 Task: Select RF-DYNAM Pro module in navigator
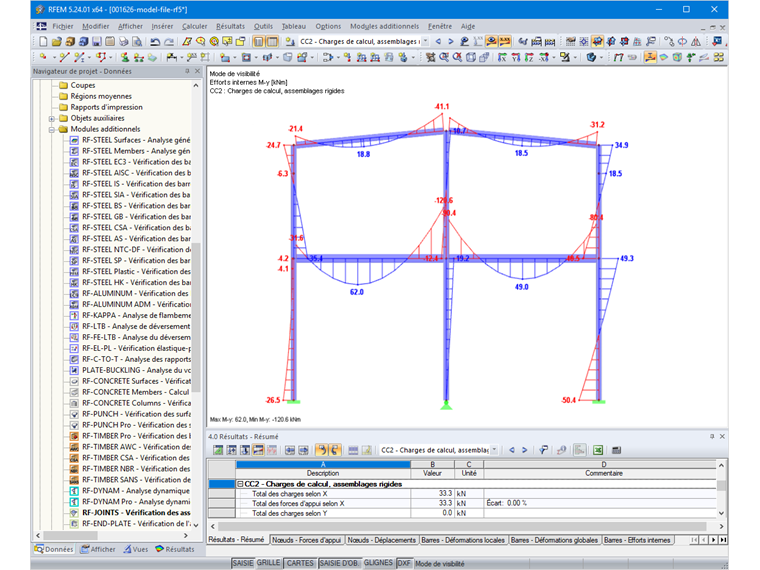tap(130, 502)
